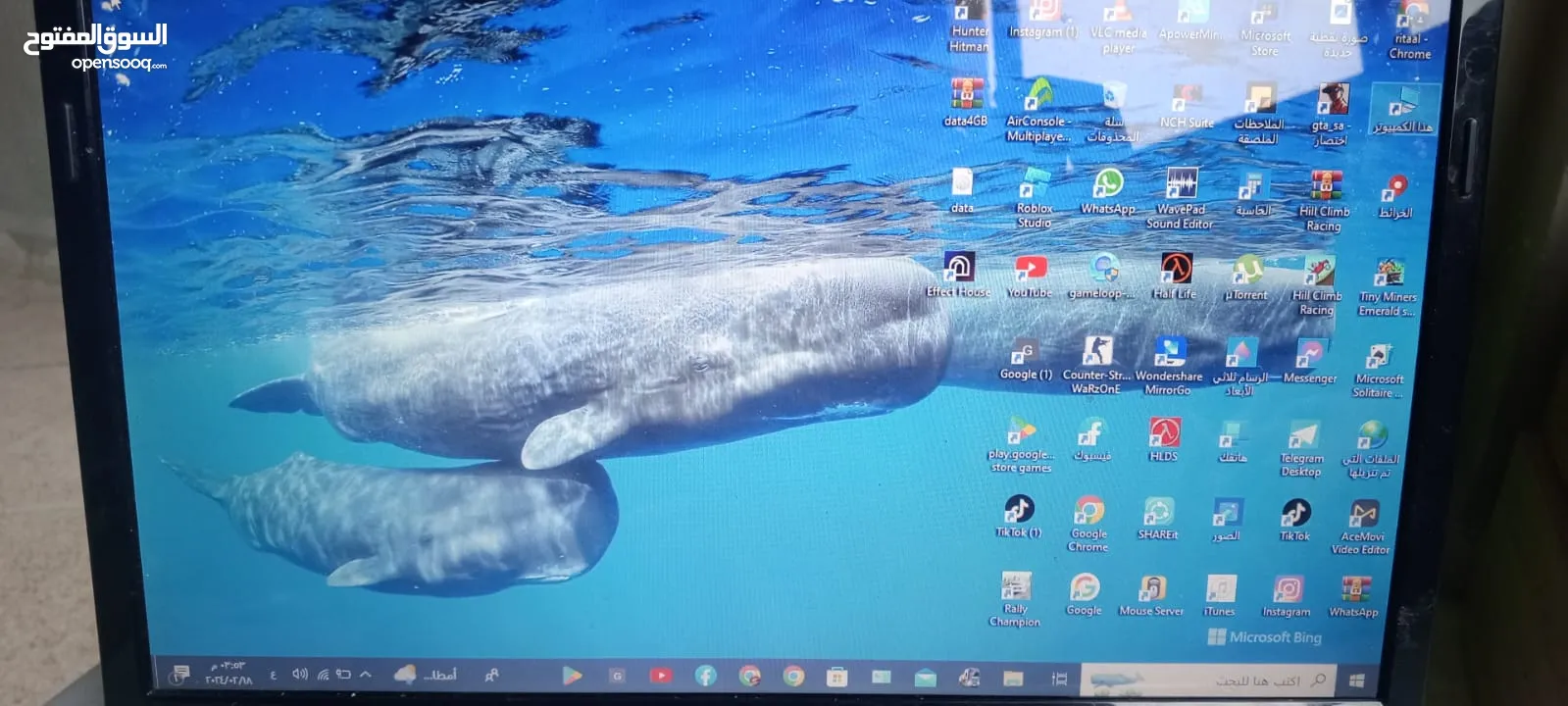Open the Wi-Fi network tray icon
1568x706 pixels.
pos(322,674)
